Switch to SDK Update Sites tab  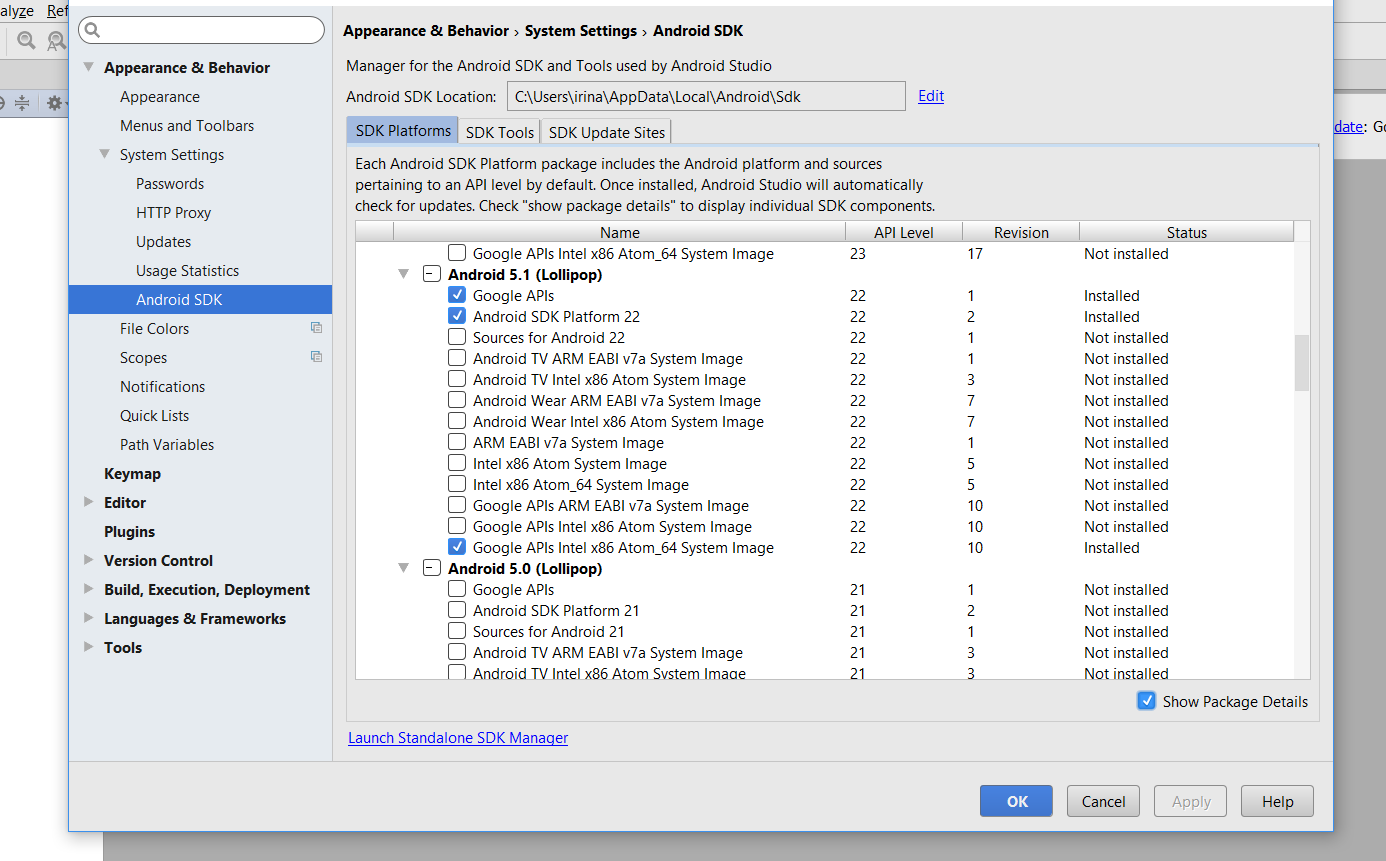coord(606,132)
